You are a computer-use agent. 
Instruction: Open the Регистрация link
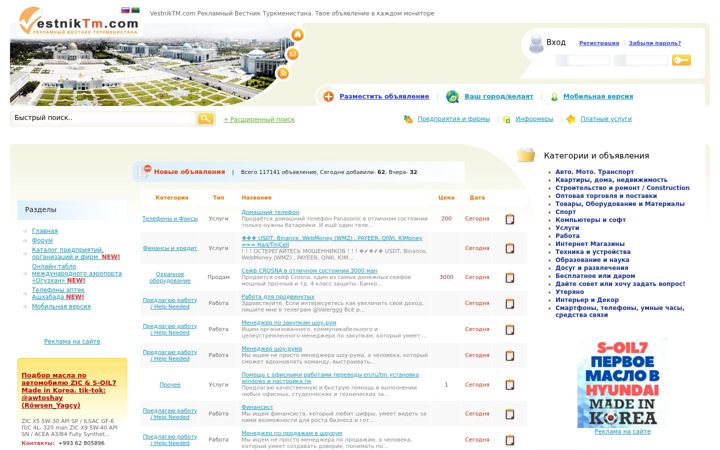click(x=599, y=43)
